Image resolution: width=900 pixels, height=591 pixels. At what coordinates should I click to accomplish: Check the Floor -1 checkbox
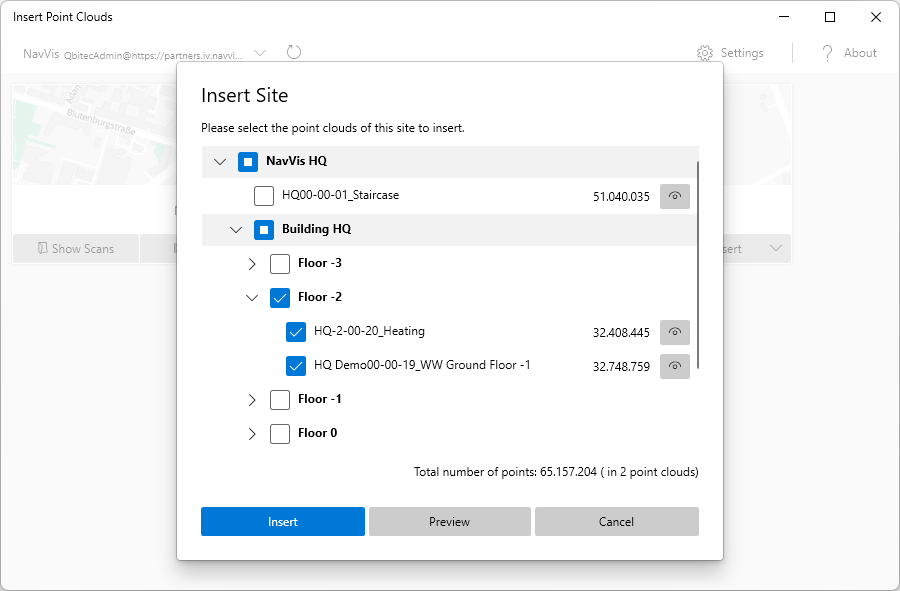click(x=280, y=400)
